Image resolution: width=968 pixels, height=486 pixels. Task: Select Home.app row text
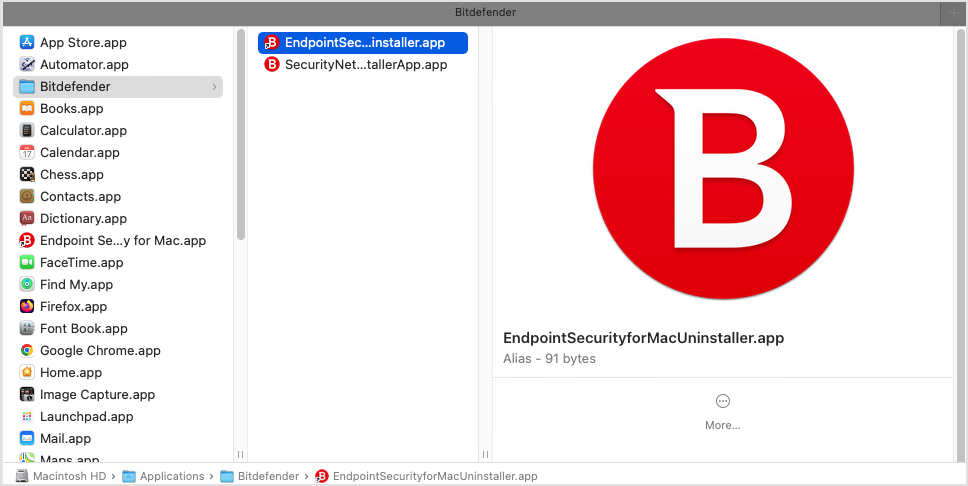pyautogui.click(x=71, y=372)
